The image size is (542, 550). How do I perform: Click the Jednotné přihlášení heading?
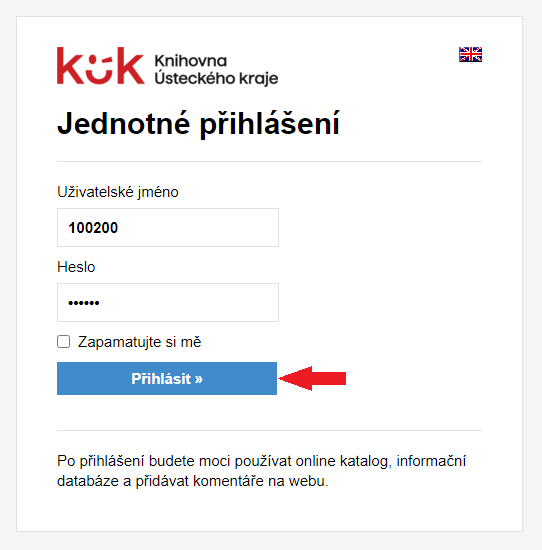click(198, 124)
